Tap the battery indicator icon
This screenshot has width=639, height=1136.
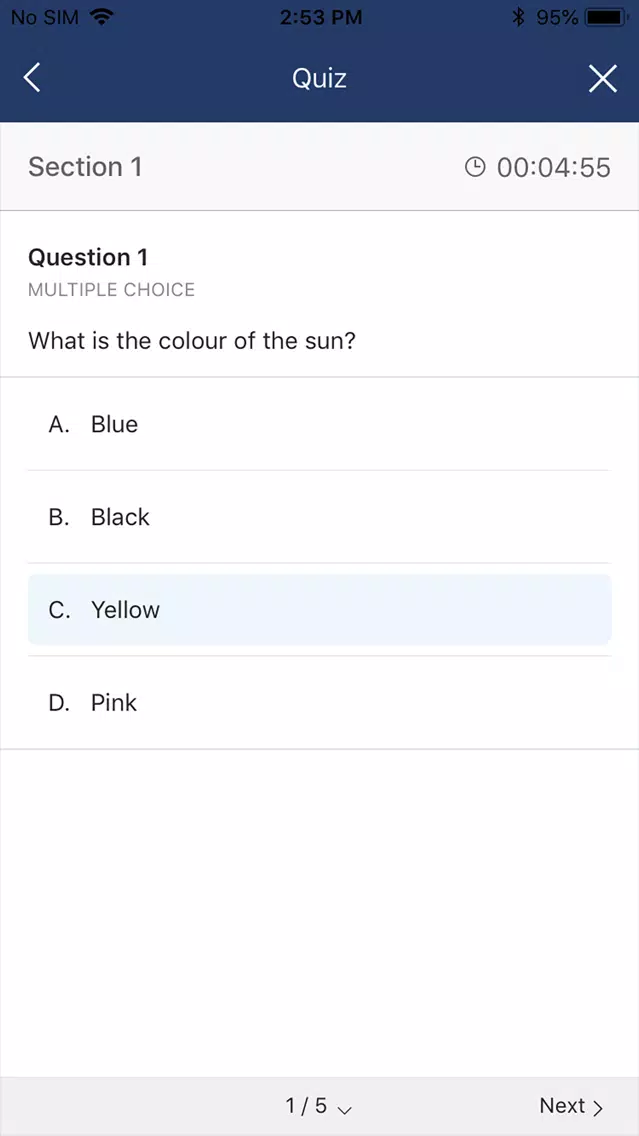[x=607, y=17]
